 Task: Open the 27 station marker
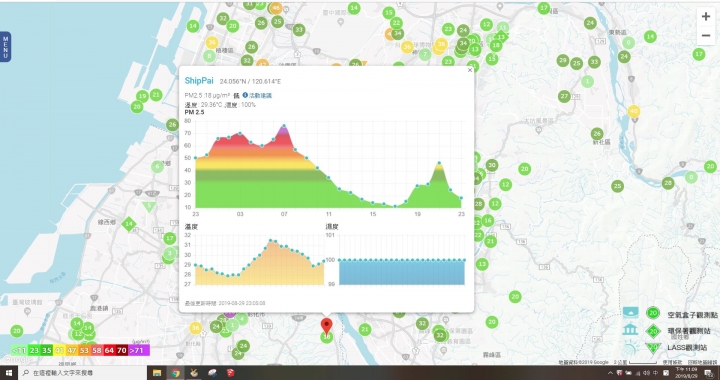click(x=564, y=96)
